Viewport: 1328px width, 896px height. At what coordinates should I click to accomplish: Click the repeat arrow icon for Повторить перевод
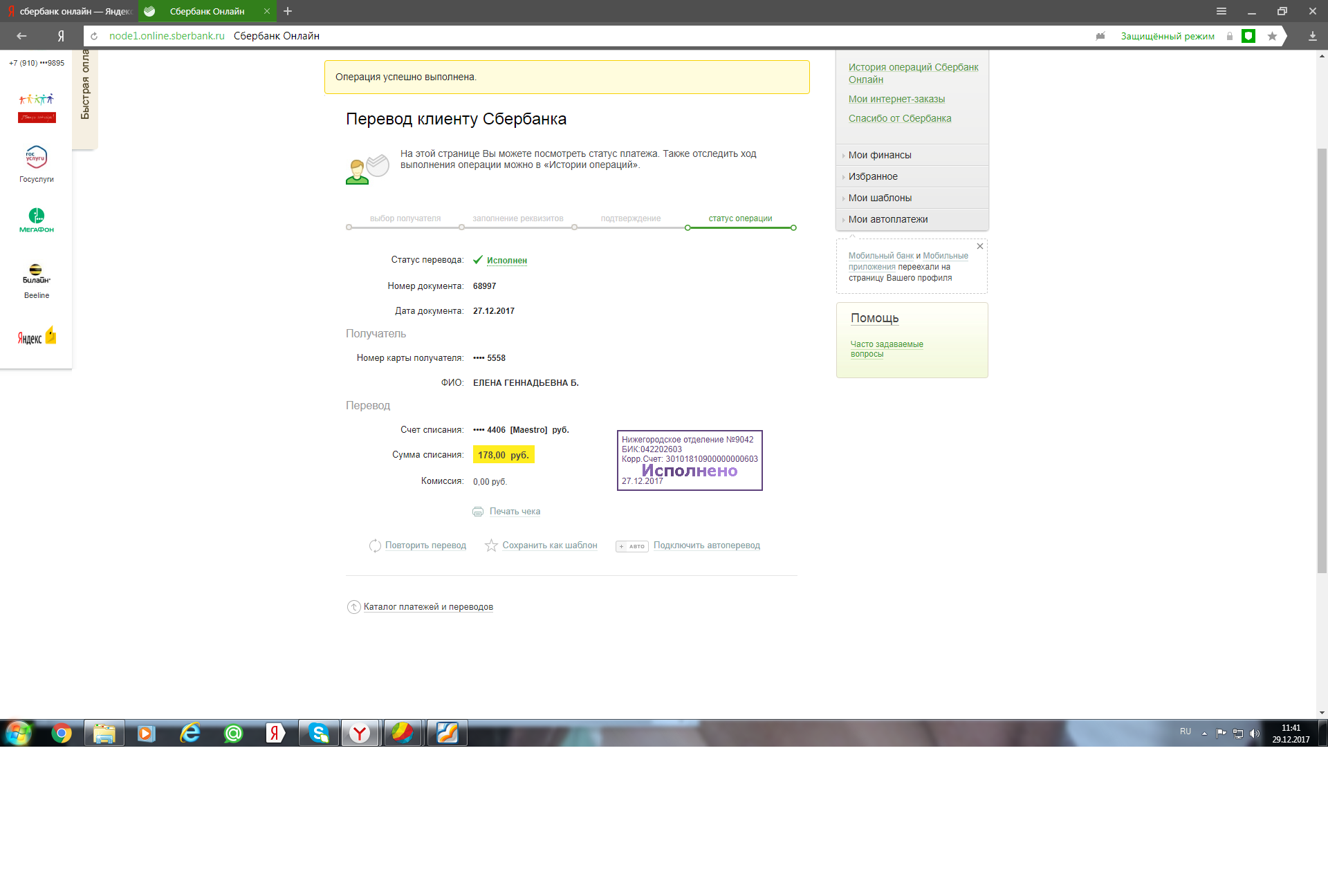(375, 545)
